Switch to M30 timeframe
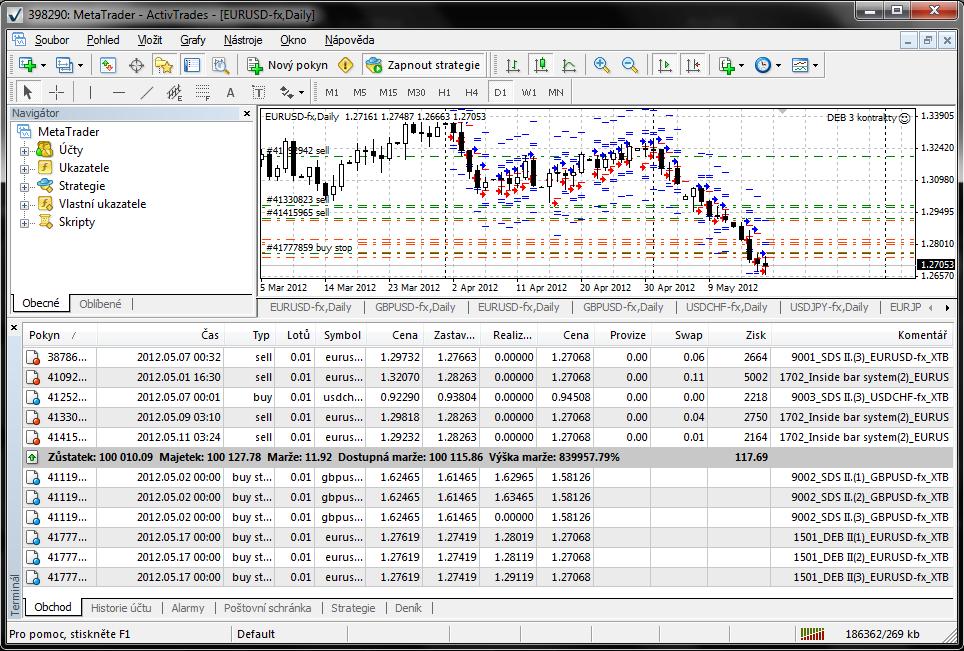The width and height of the screenshot is (964, 651). [416, 92]
